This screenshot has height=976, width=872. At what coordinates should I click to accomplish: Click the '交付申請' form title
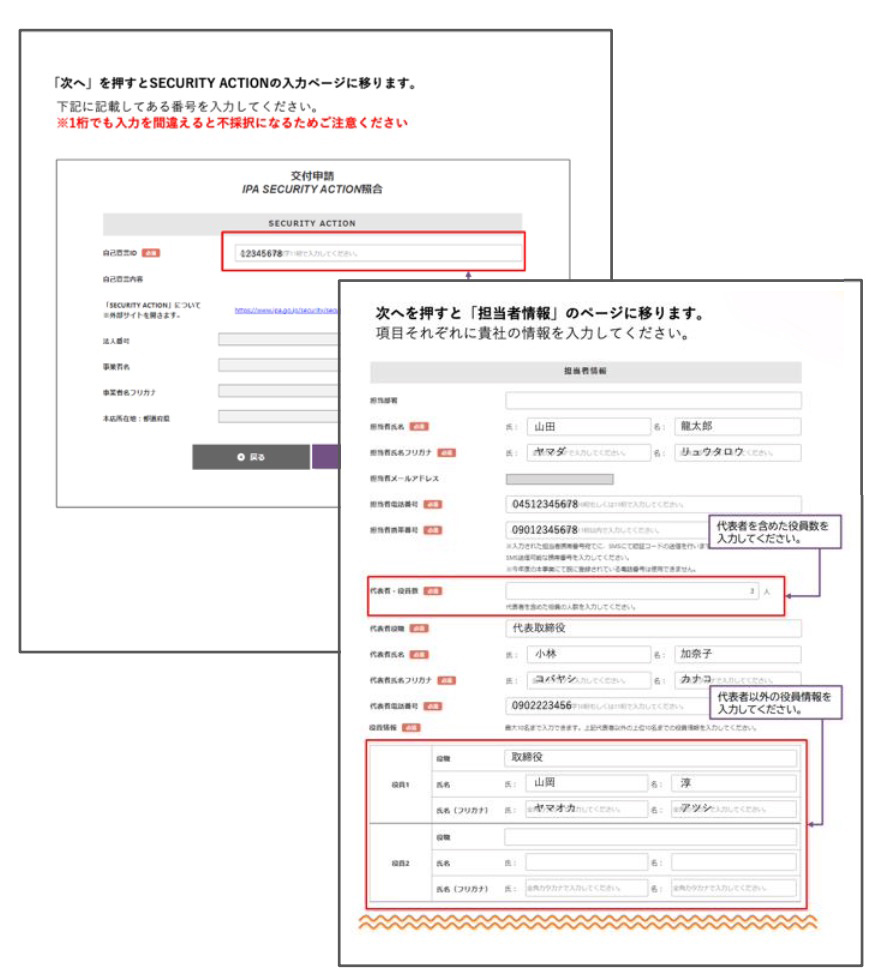click(312, 176)
